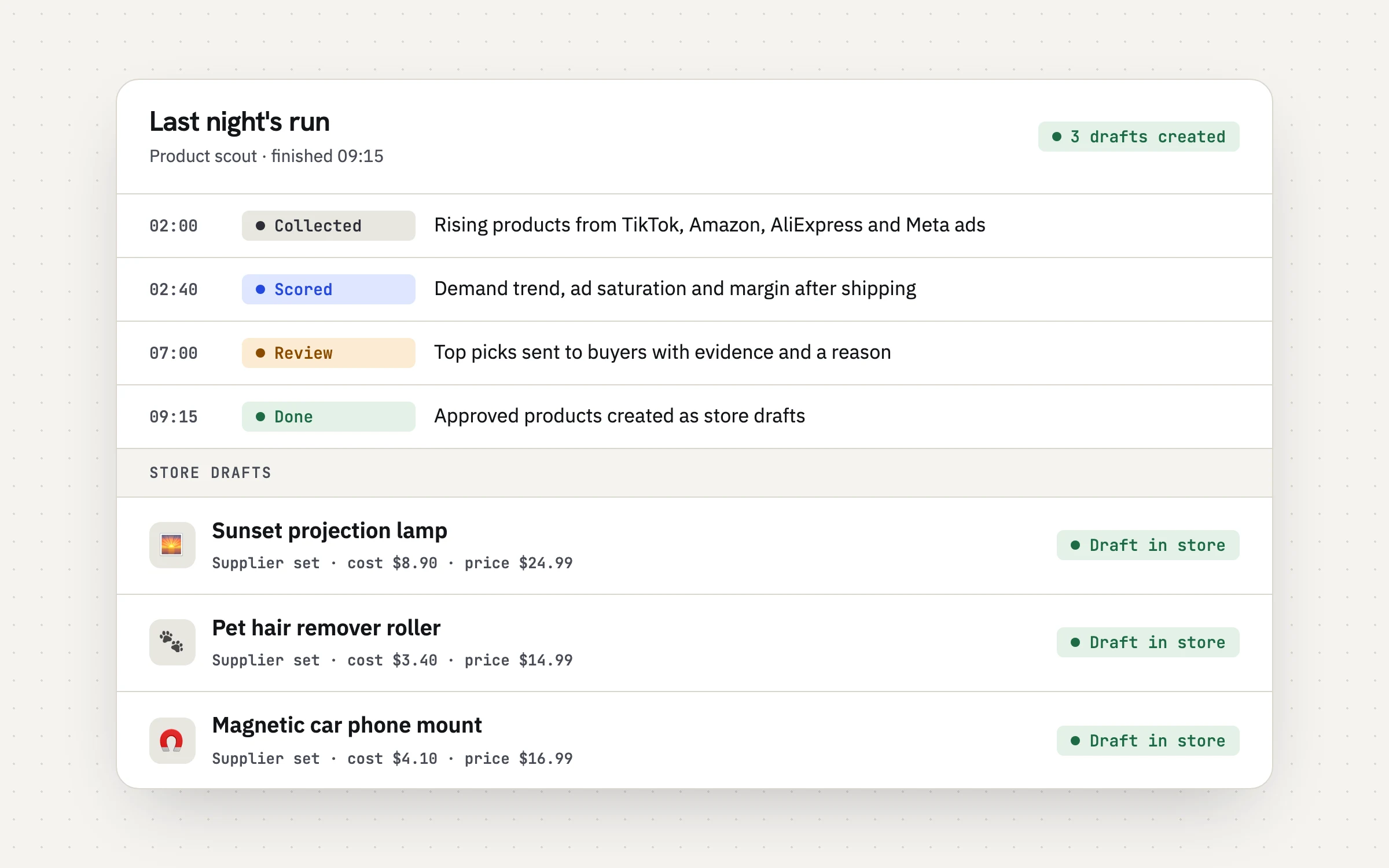Click the red magnet phone mount icon
This screenshot has width=1389, height=868.
pyautogui.click(x=172, y=741)
